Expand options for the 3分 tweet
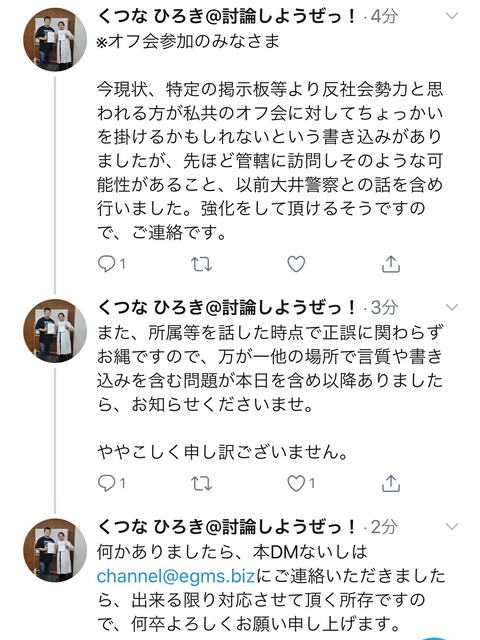 pyautogui.click(x=452, y=307)
